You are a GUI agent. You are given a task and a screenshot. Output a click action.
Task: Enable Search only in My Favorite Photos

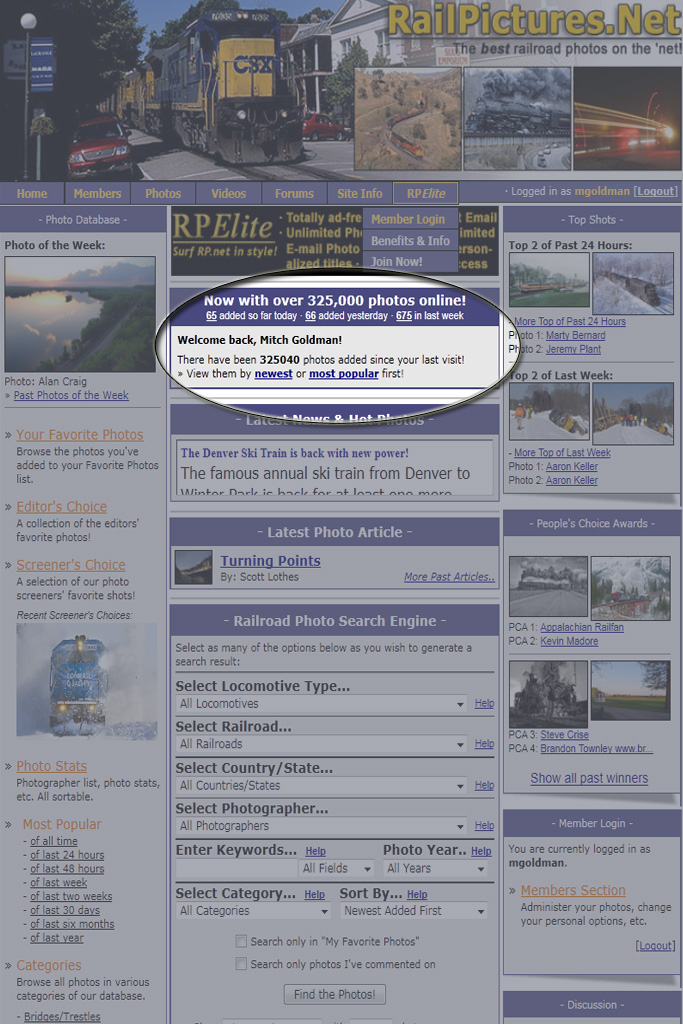coord(241,941)
